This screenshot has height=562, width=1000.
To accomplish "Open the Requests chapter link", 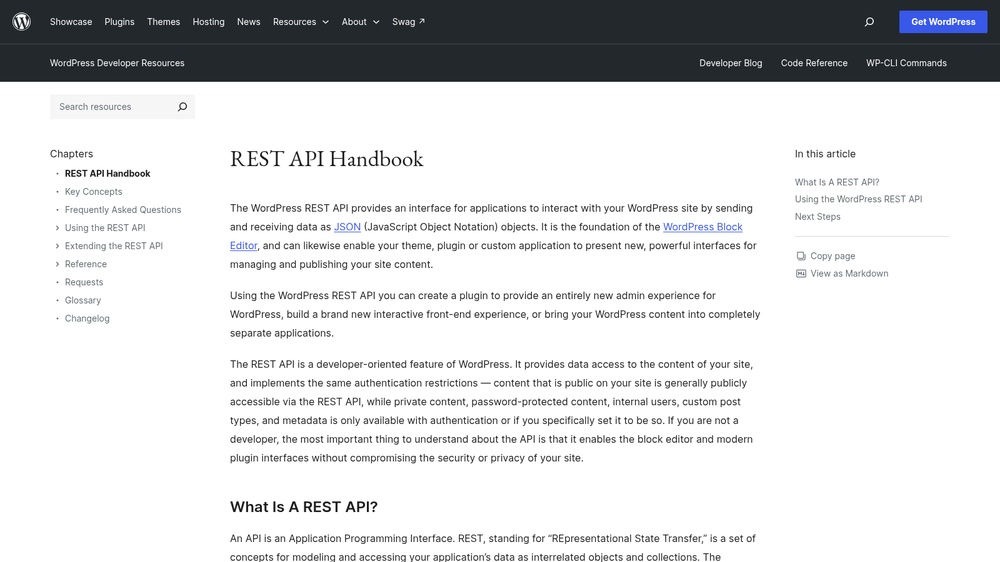I will click(84, 282).
